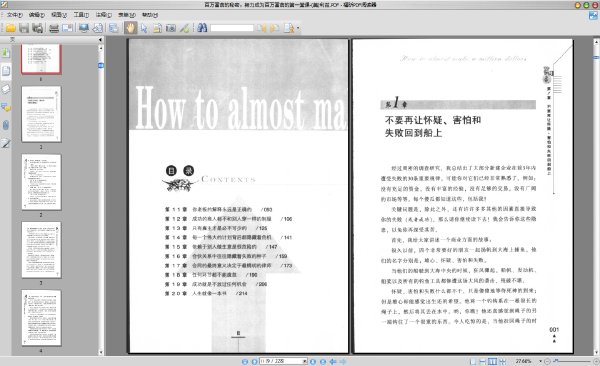Select the highlighted page thumbnail numbered 1
Viewport: 600px width, 366px height.
[x=41, y=59]
